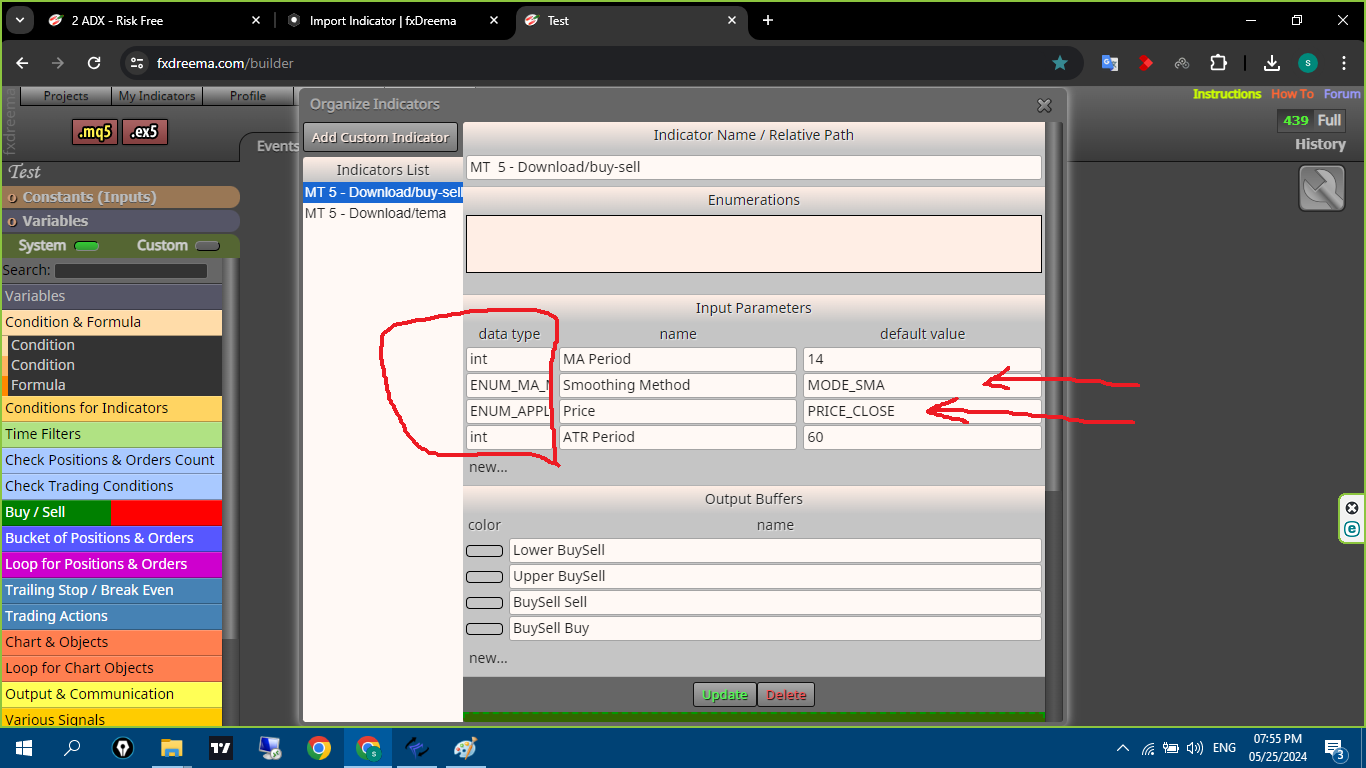Expand the Conditions for Indicators category
1366x768 pixels.
click(x=112, y=408)
